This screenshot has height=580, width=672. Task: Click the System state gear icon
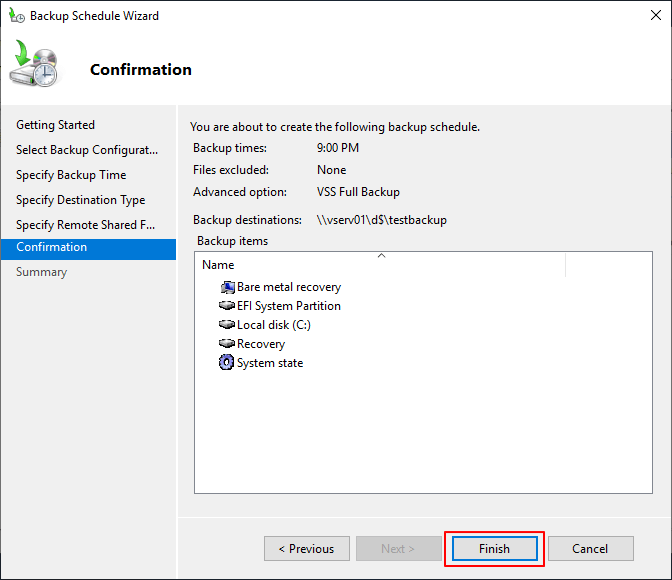pyautogui.click(x=226, y=362)
